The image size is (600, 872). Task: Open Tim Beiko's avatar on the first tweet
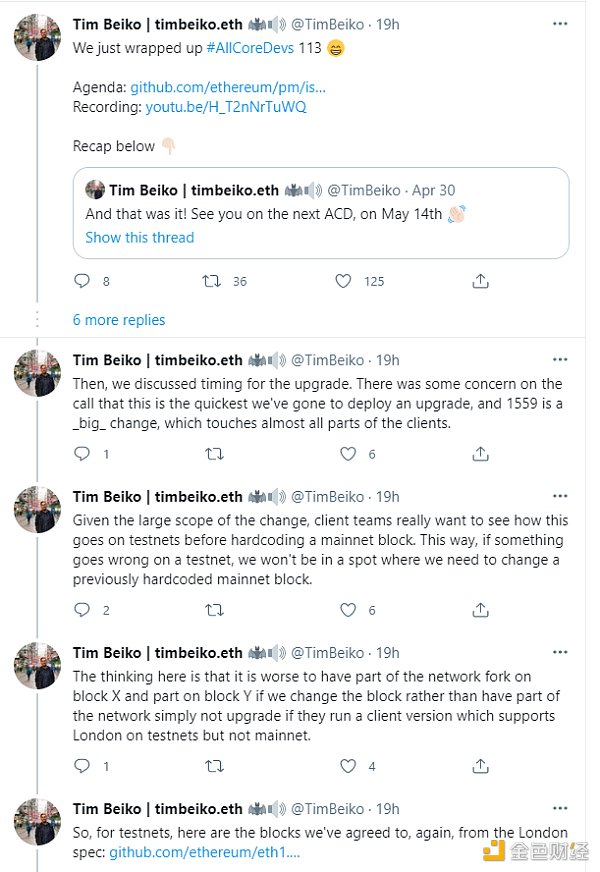pos(38,37)
